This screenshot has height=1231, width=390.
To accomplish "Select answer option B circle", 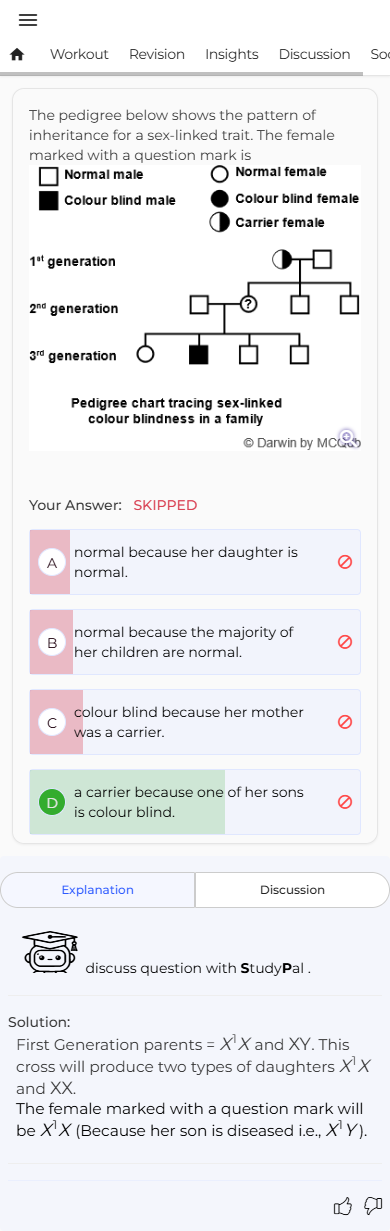I will (52, 642).
